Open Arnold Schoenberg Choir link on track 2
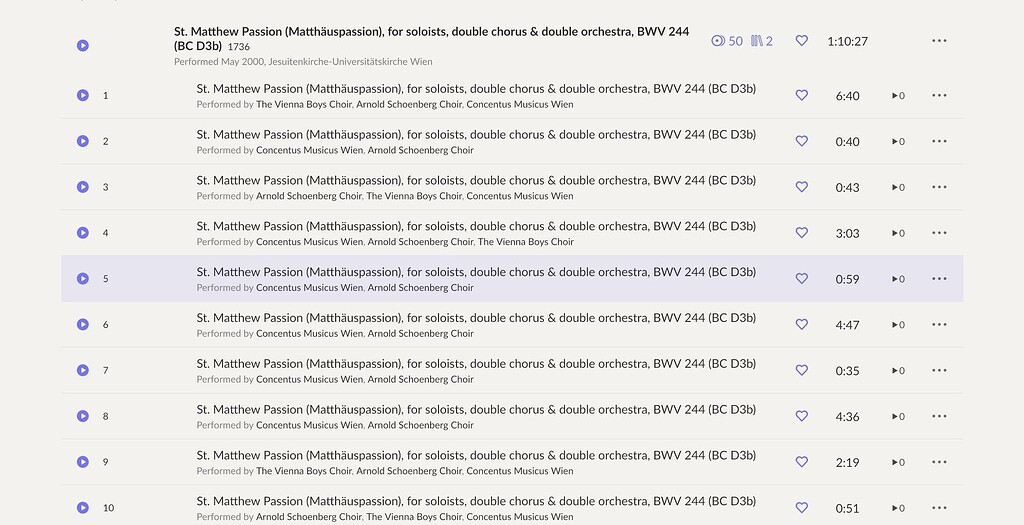 (x=420, y=150)
